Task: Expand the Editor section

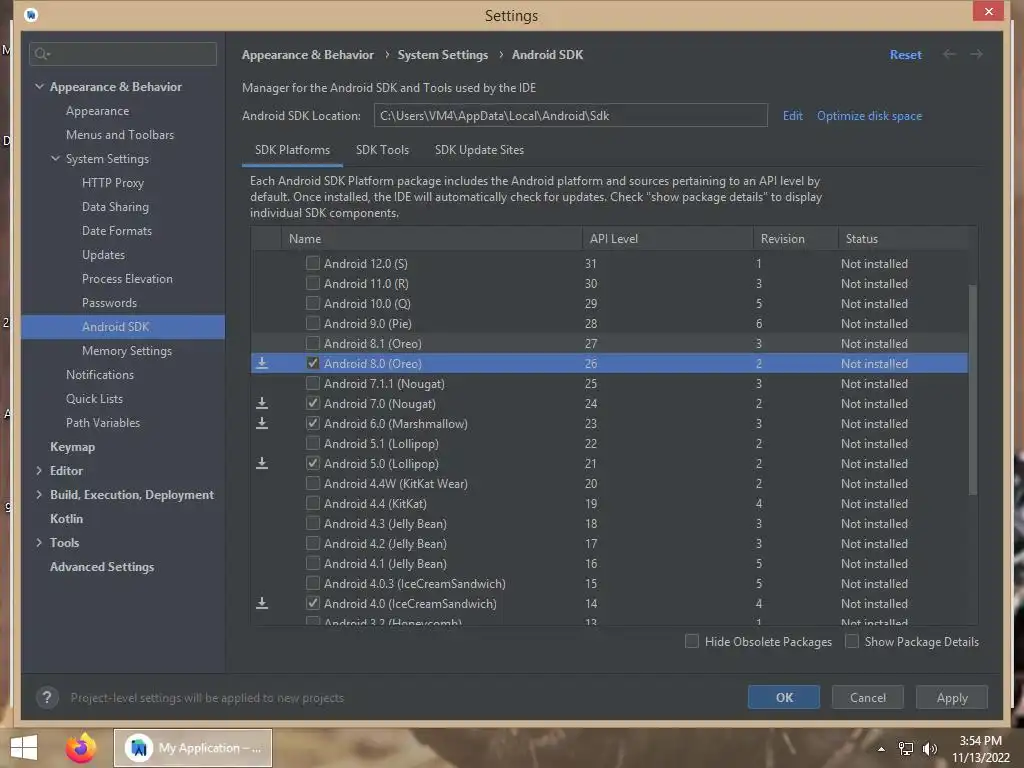Action: tap(39, 470)
